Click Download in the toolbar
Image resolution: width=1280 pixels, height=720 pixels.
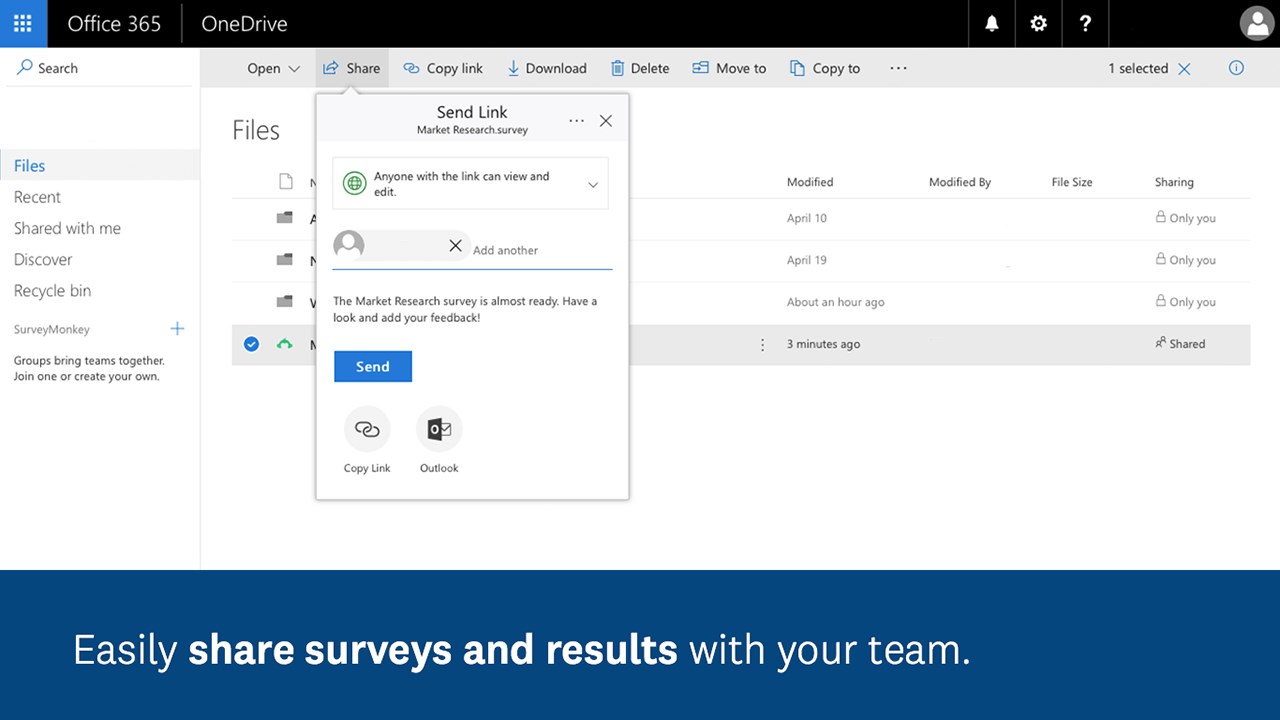pos(547,68)
